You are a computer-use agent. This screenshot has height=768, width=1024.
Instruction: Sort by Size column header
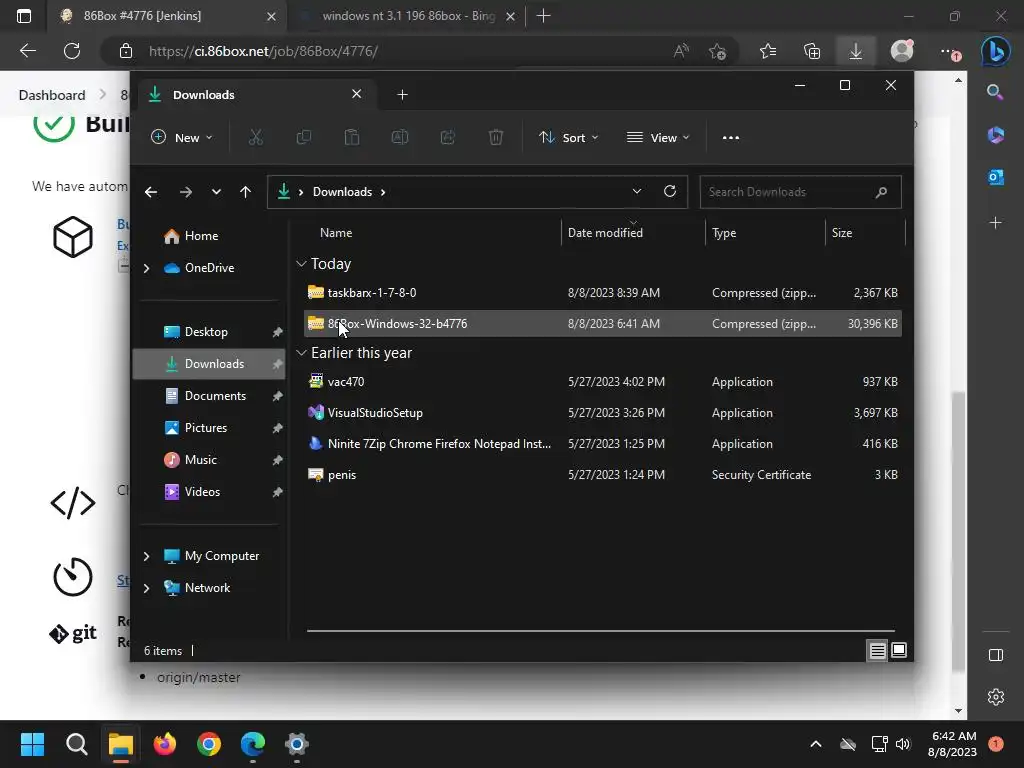tap(842, 232)
